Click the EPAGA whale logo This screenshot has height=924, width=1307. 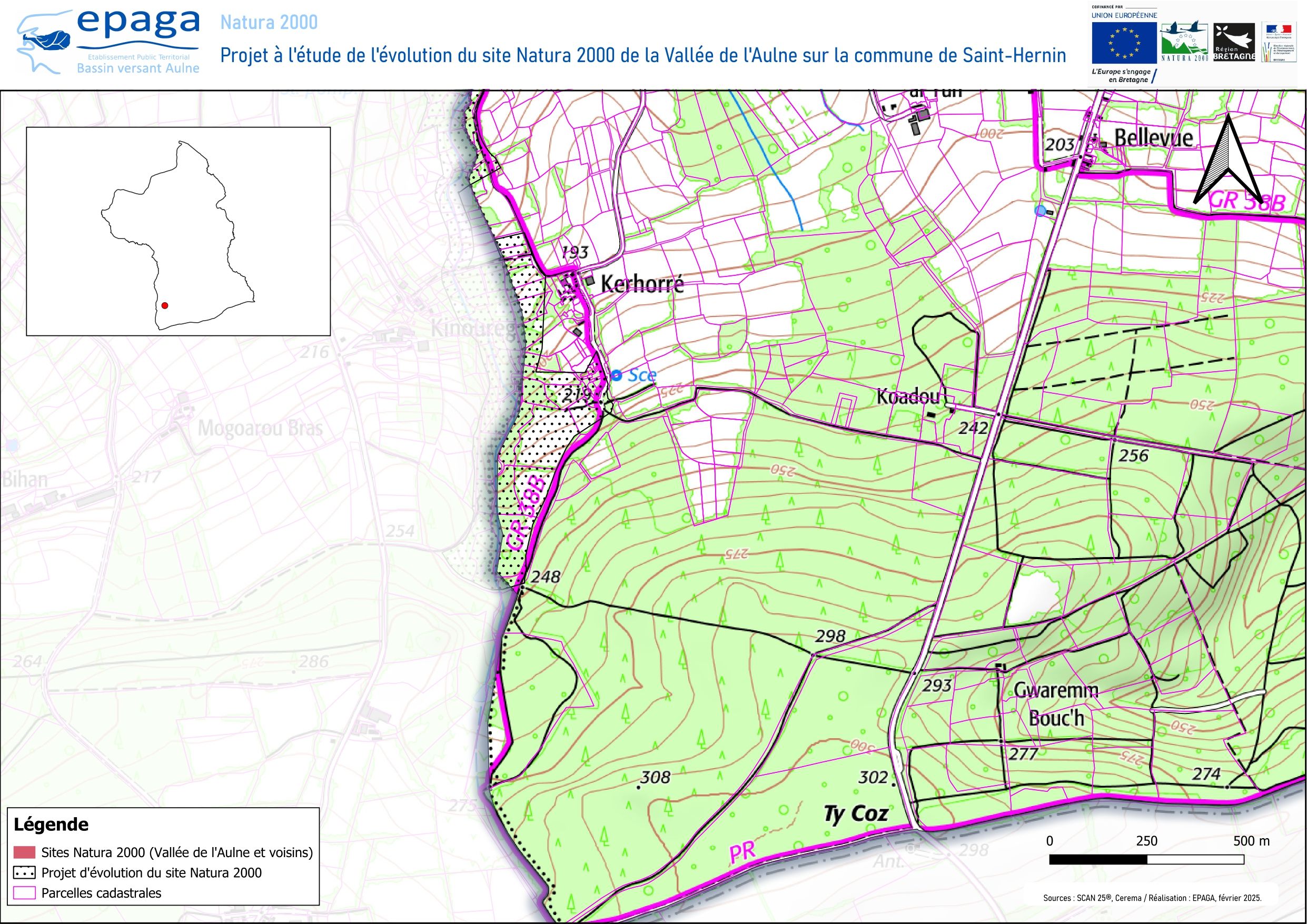[48, 40]
